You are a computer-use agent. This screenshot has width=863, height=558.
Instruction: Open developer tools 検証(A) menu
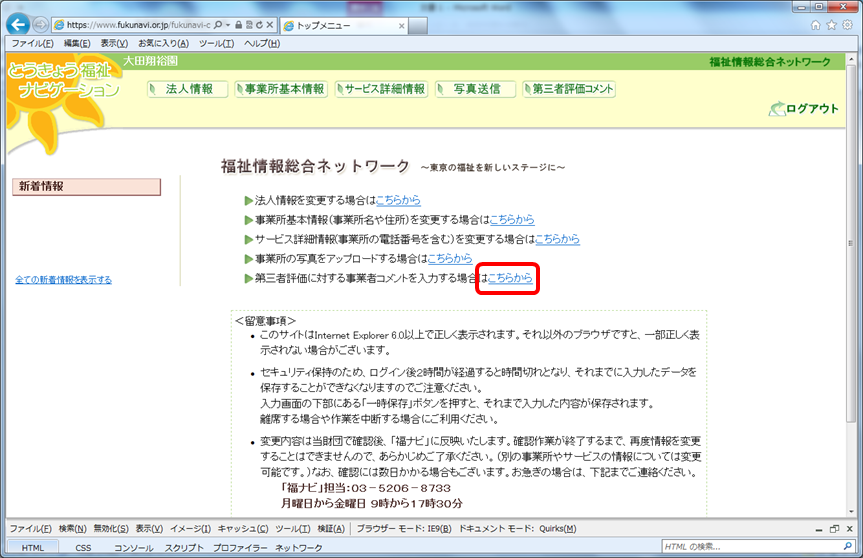331,528
